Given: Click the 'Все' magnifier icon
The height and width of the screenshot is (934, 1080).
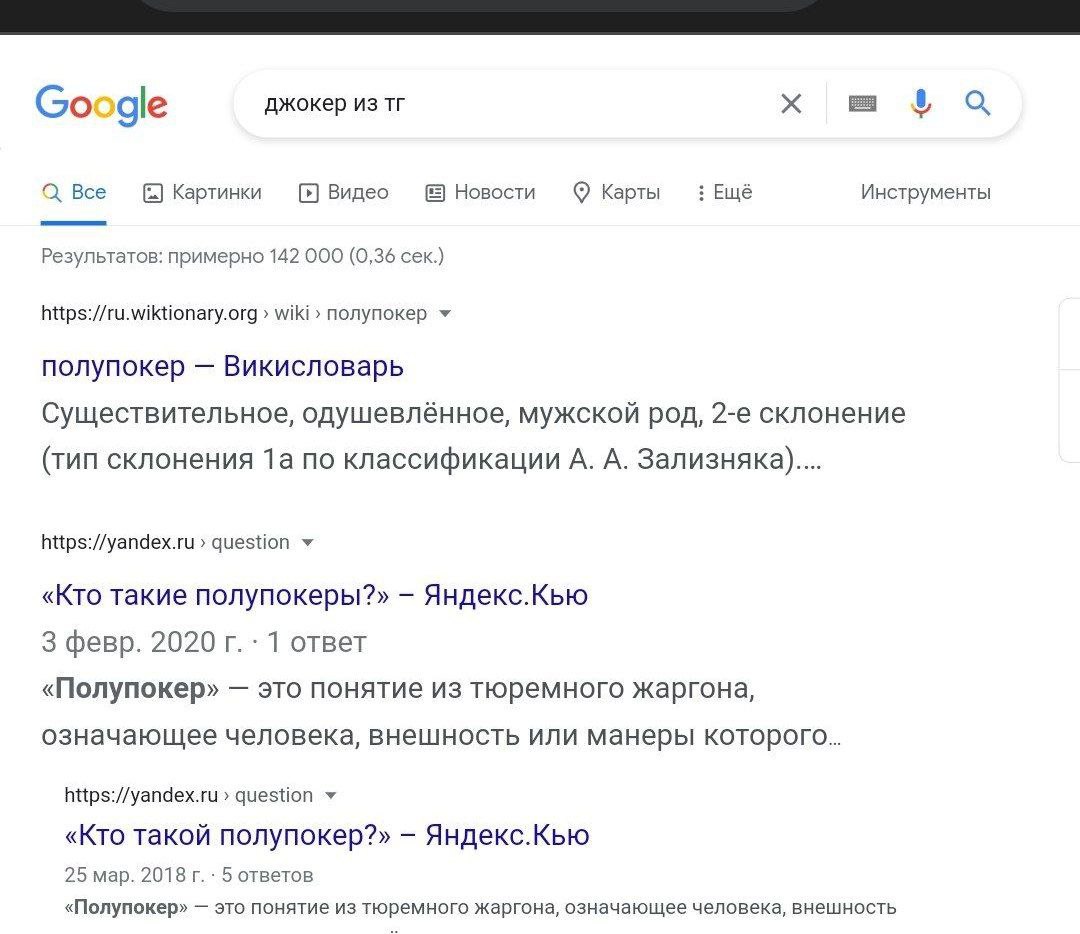Looking at the screenshot, I should (x=52, y=193).
